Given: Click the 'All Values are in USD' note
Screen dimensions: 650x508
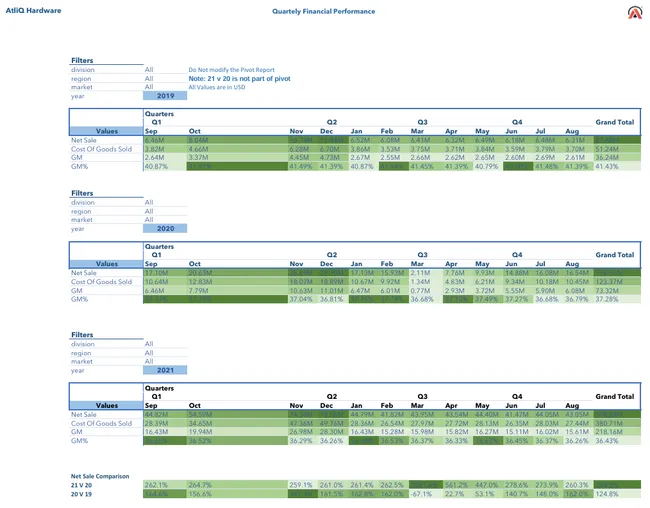Looking at the screenshot, I should [217, 87].
